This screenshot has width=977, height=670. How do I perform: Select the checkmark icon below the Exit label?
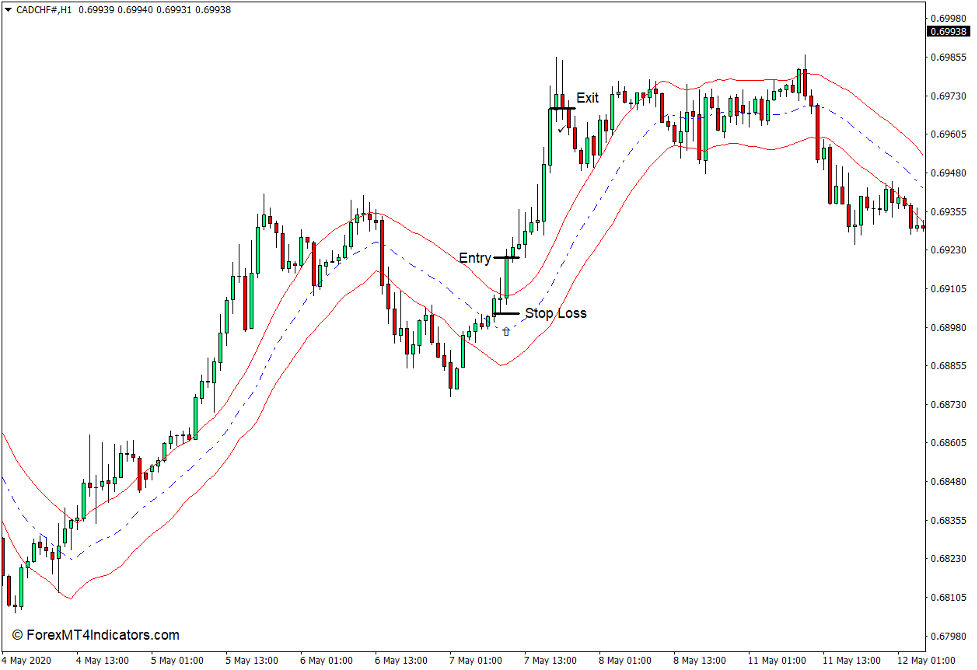point(561,129)
